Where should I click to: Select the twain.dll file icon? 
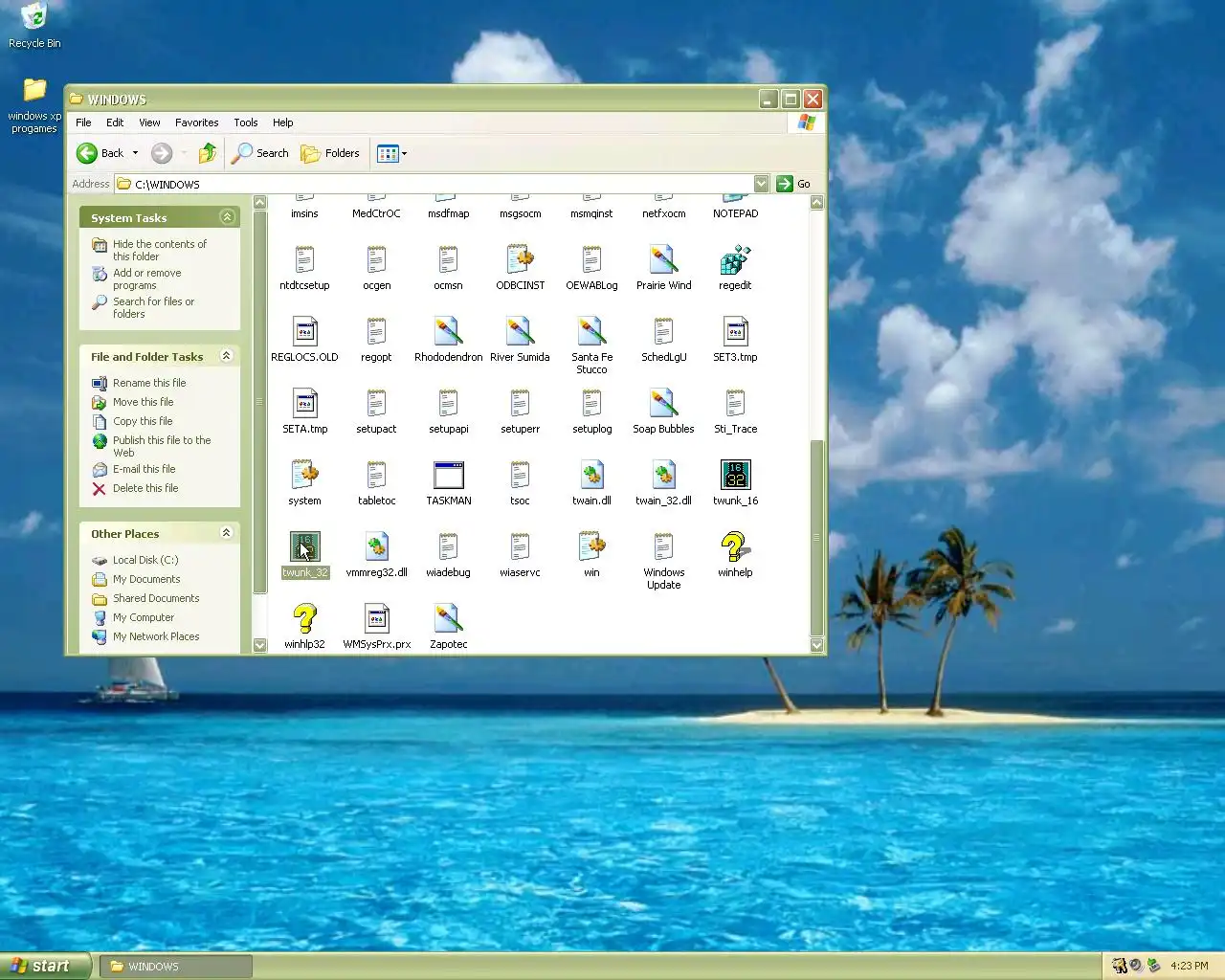point(591,475)
